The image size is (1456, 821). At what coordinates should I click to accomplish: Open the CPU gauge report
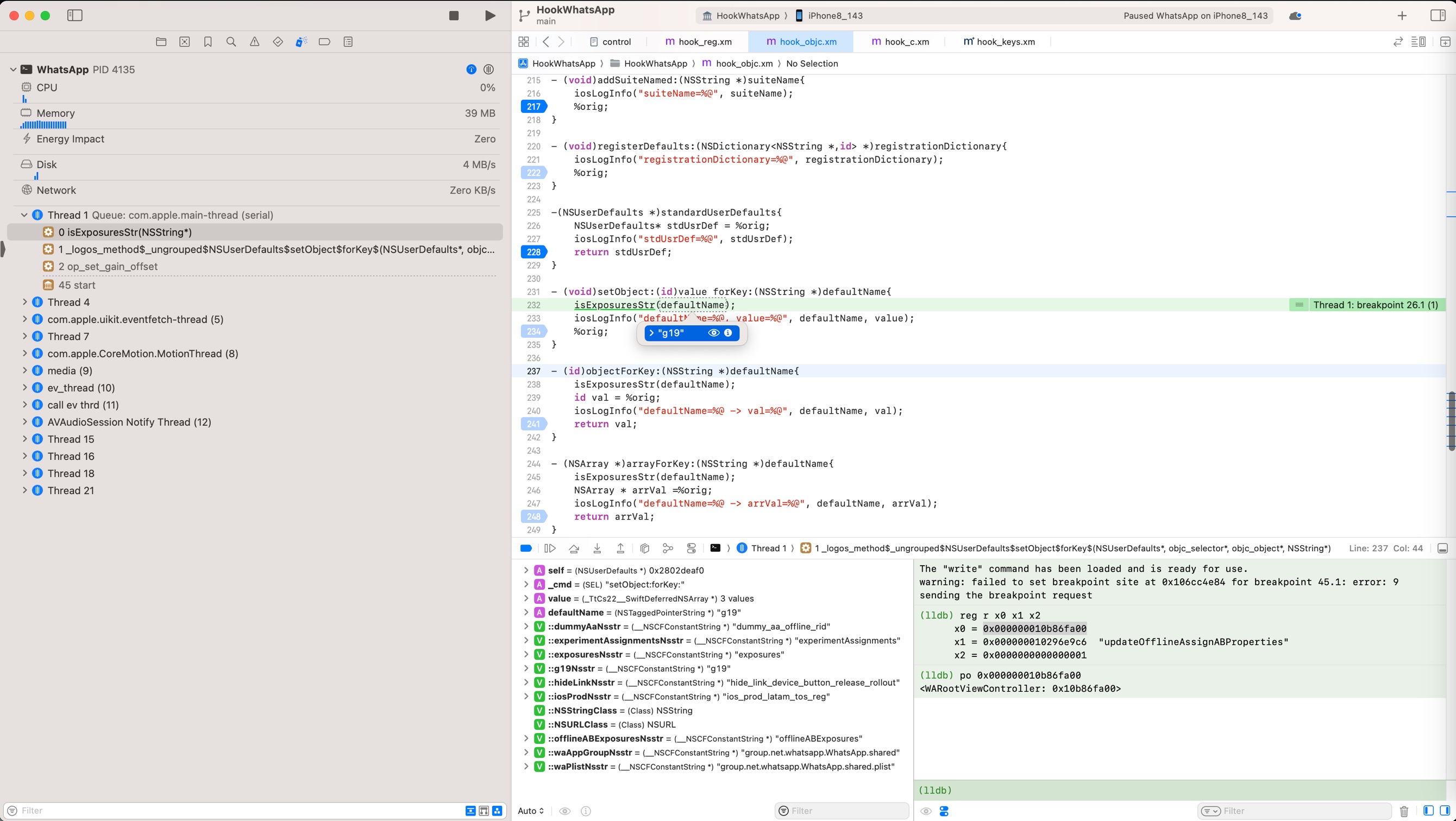pyautogui.click(x=257, y=91)
